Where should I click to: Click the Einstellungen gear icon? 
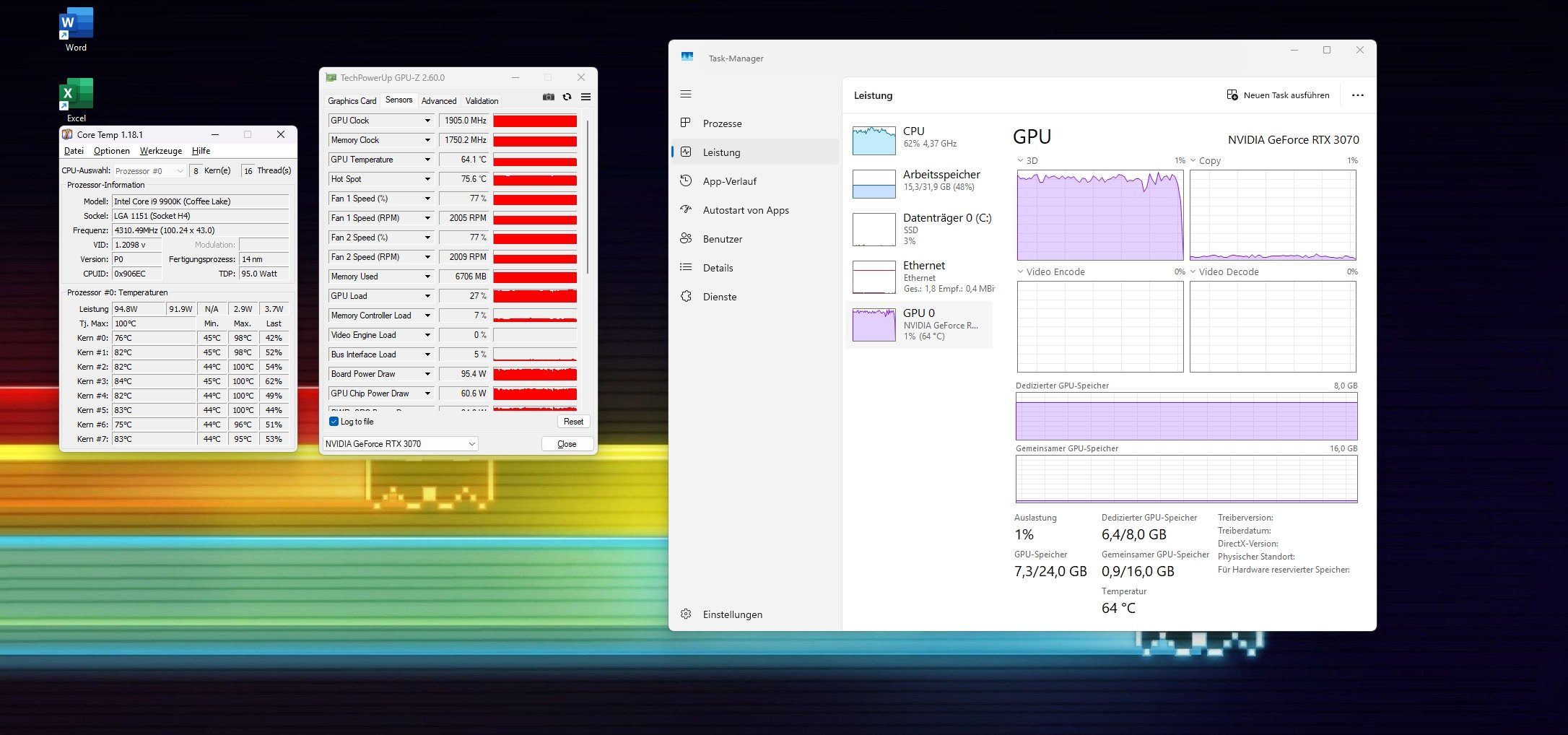686,614
